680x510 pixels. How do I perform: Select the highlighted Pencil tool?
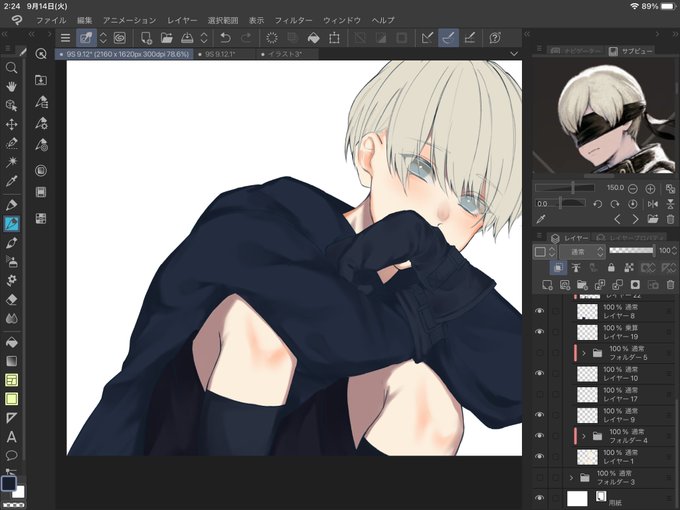11,224
